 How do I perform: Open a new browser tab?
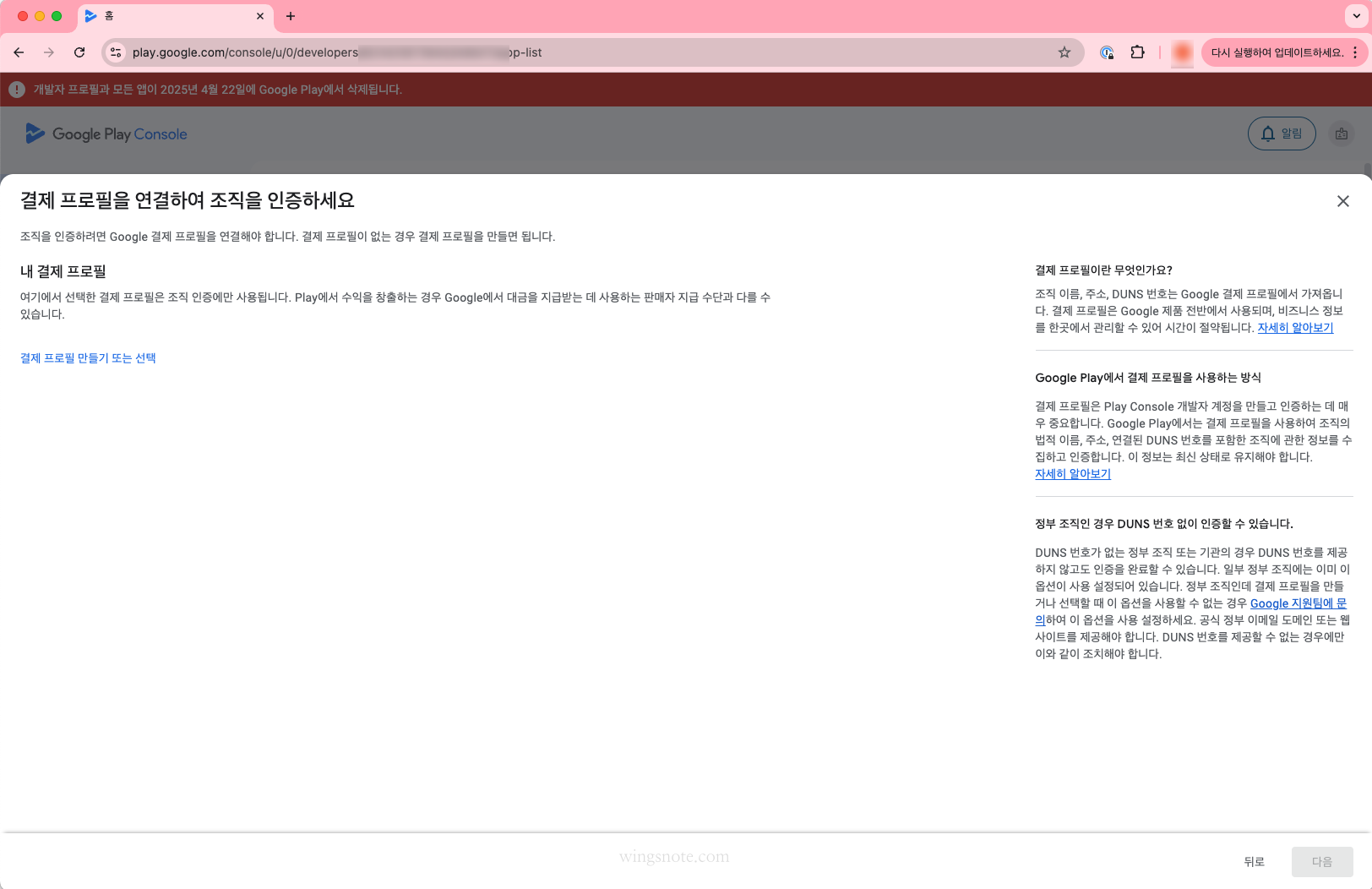[291, 16]
